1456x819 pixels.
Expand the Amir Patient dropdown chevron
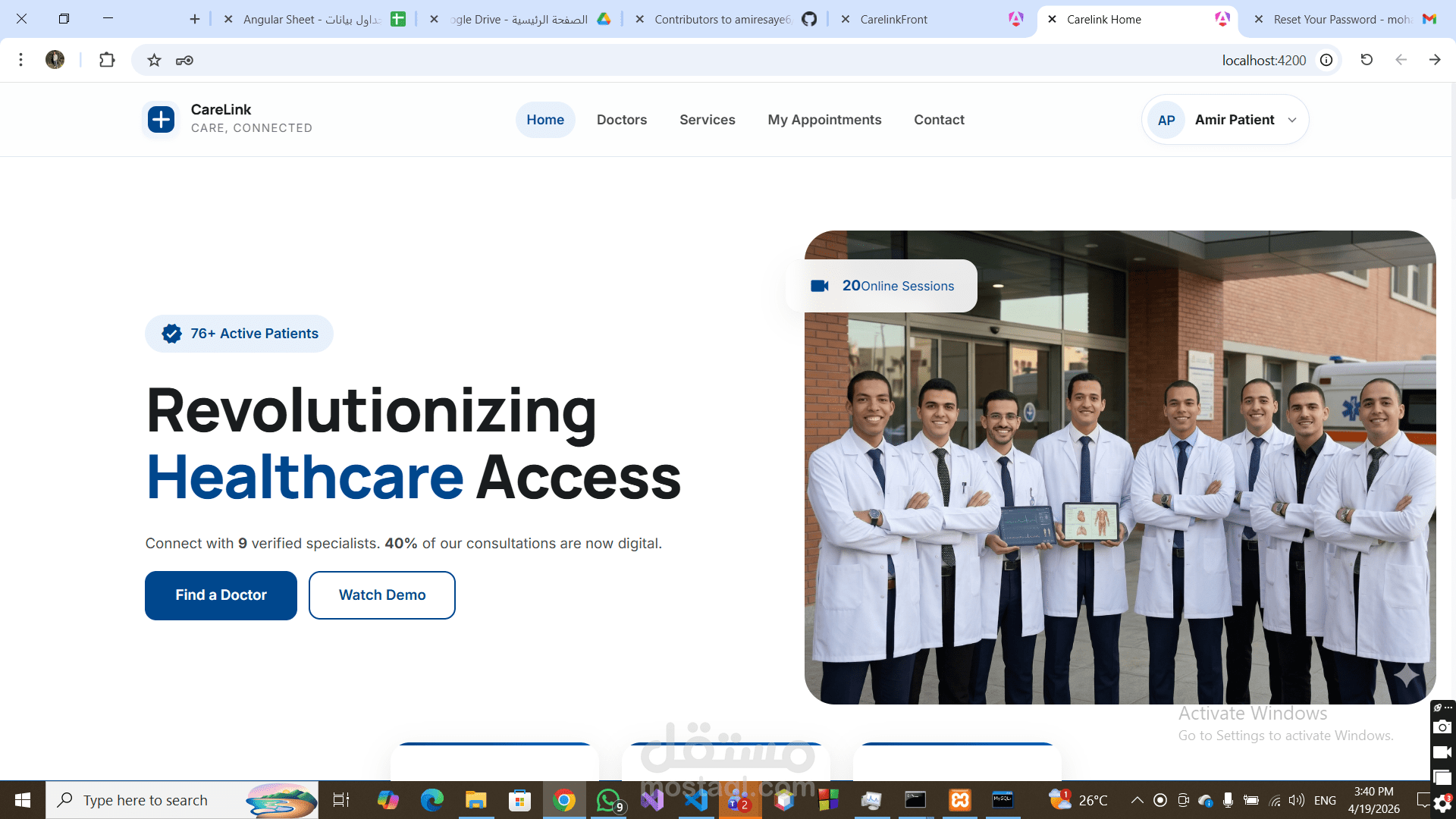click(1292, 120)
